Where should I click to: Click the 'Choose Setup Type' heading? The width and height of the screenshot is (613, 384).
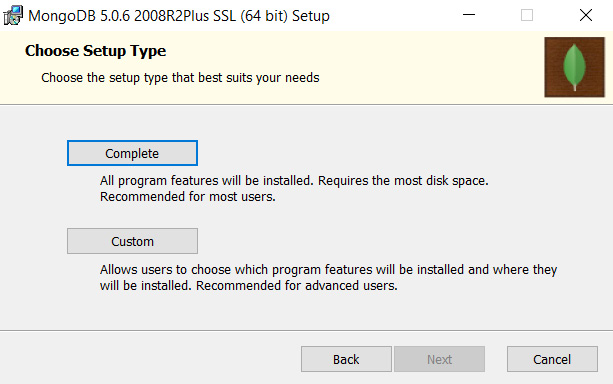(x=95, y=51)
